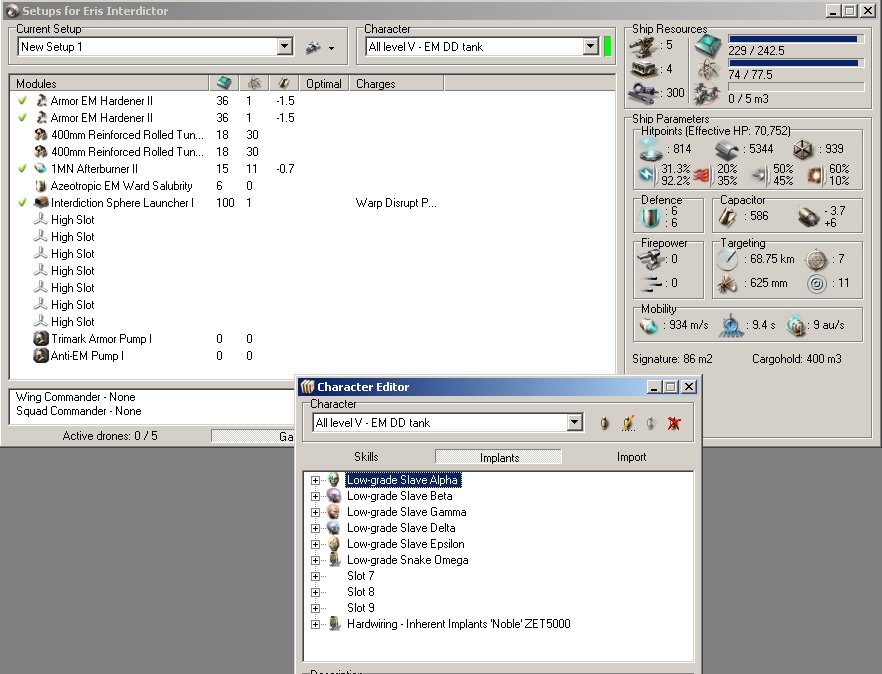Expand Low-grade Slave Delta node

tap(315, 528)
